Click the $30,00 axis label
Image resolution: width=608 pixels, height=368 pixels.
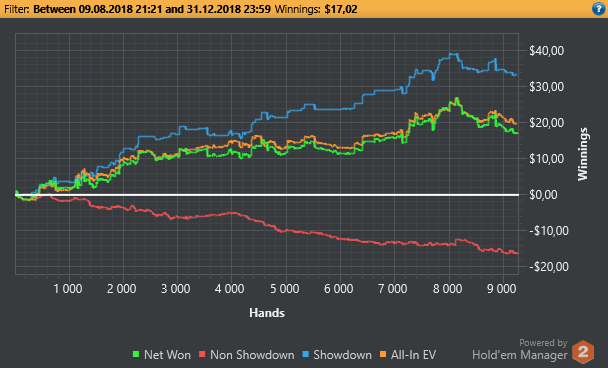pos(546,86)
